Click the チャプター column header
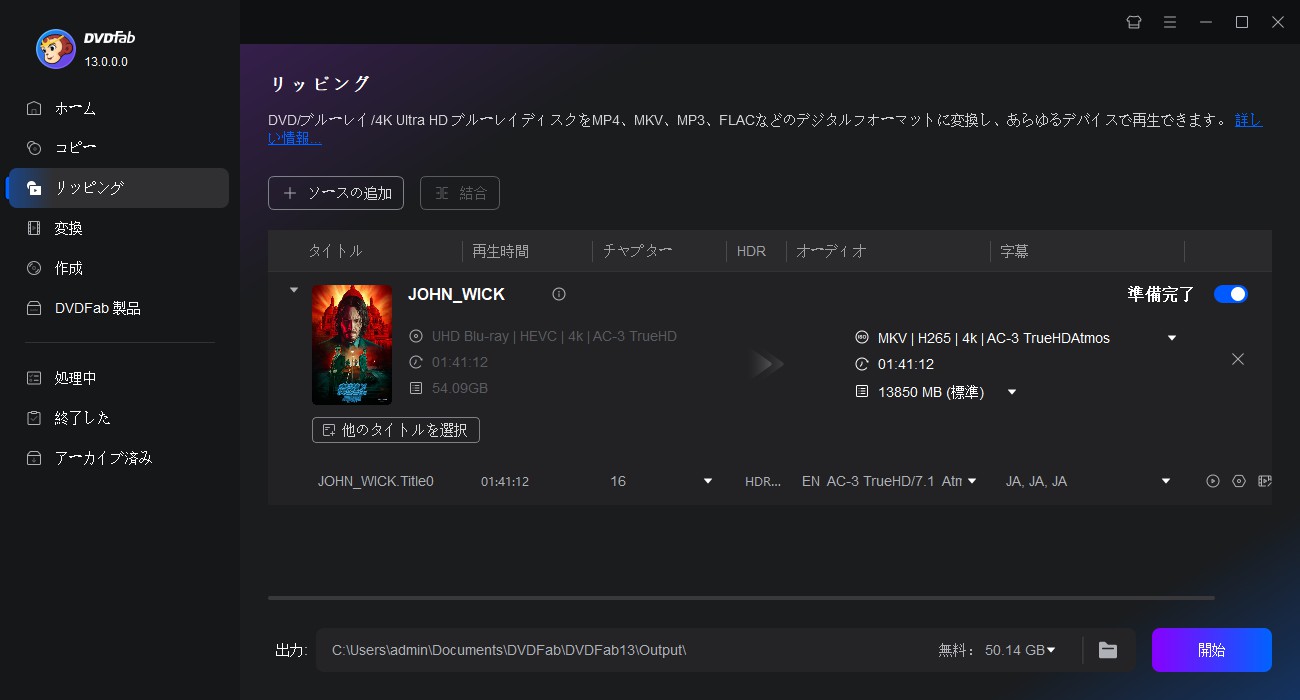 (637, 251)
